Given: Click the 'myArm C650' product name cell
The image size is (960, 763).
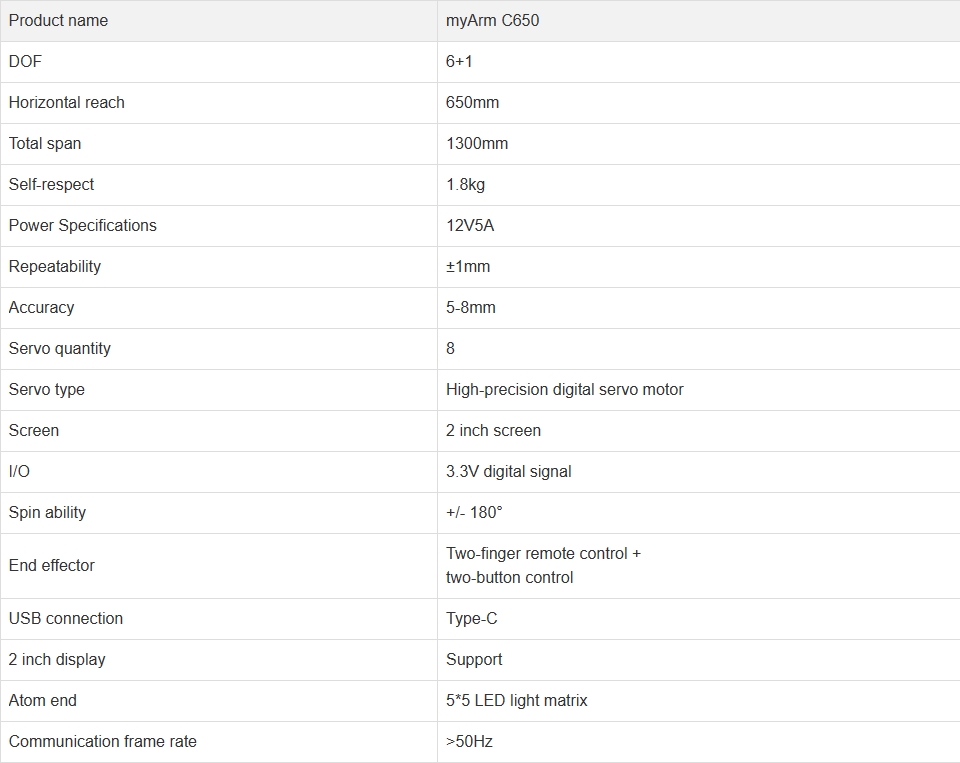Looking at the screenshot, I should (699, 21).
